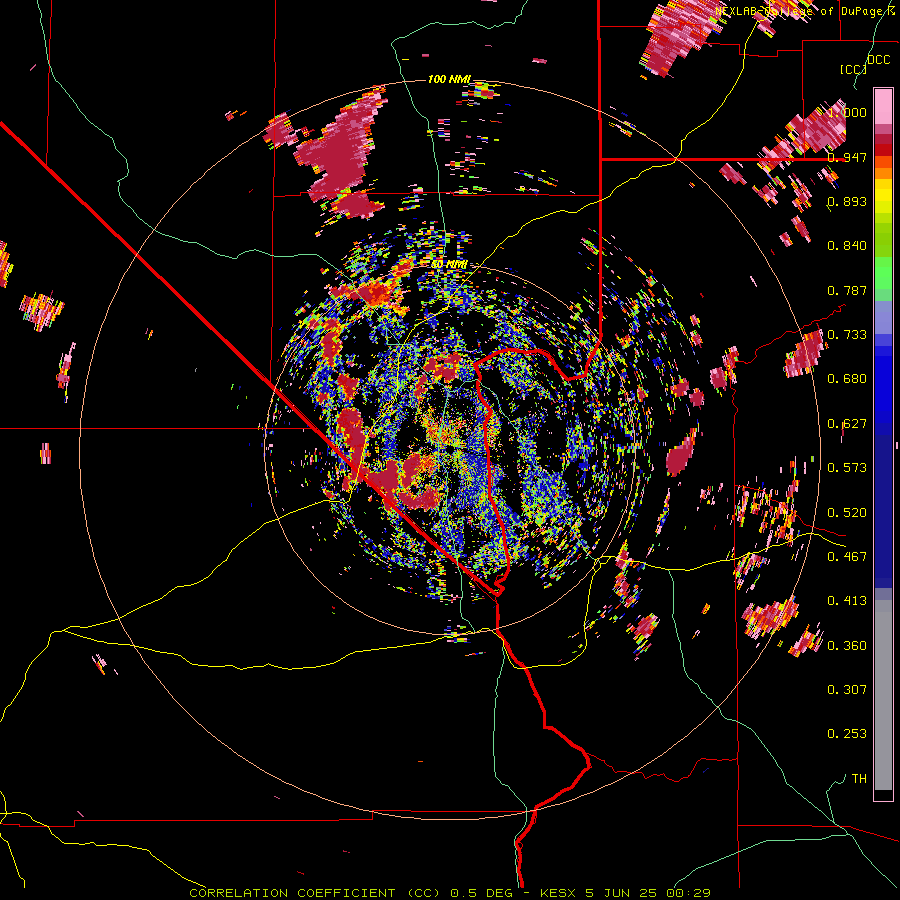Screen dimensions: 900x900
Task: Pick the light pink top segment of color bar
Action: tap(883, 106)
